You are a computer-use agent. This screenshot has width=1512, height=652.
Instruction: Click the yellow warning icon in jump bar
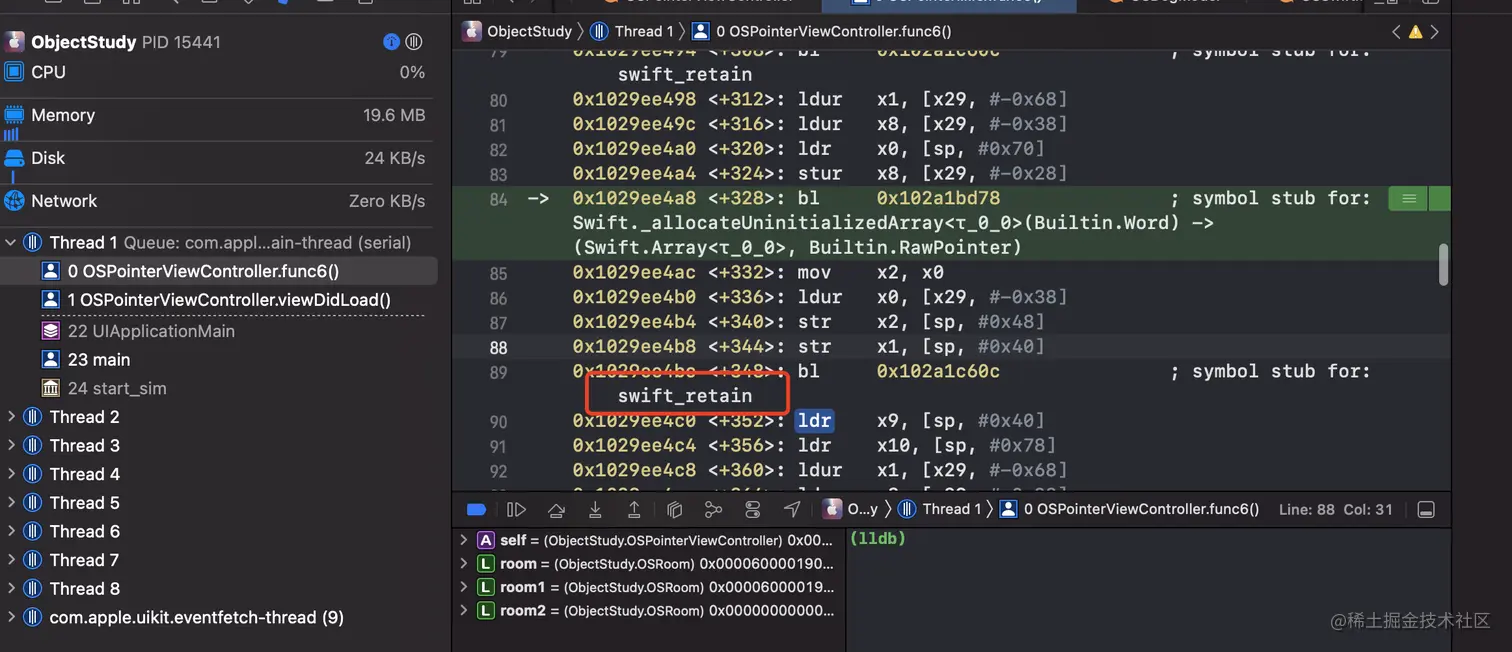click(x=1415, y=32)
